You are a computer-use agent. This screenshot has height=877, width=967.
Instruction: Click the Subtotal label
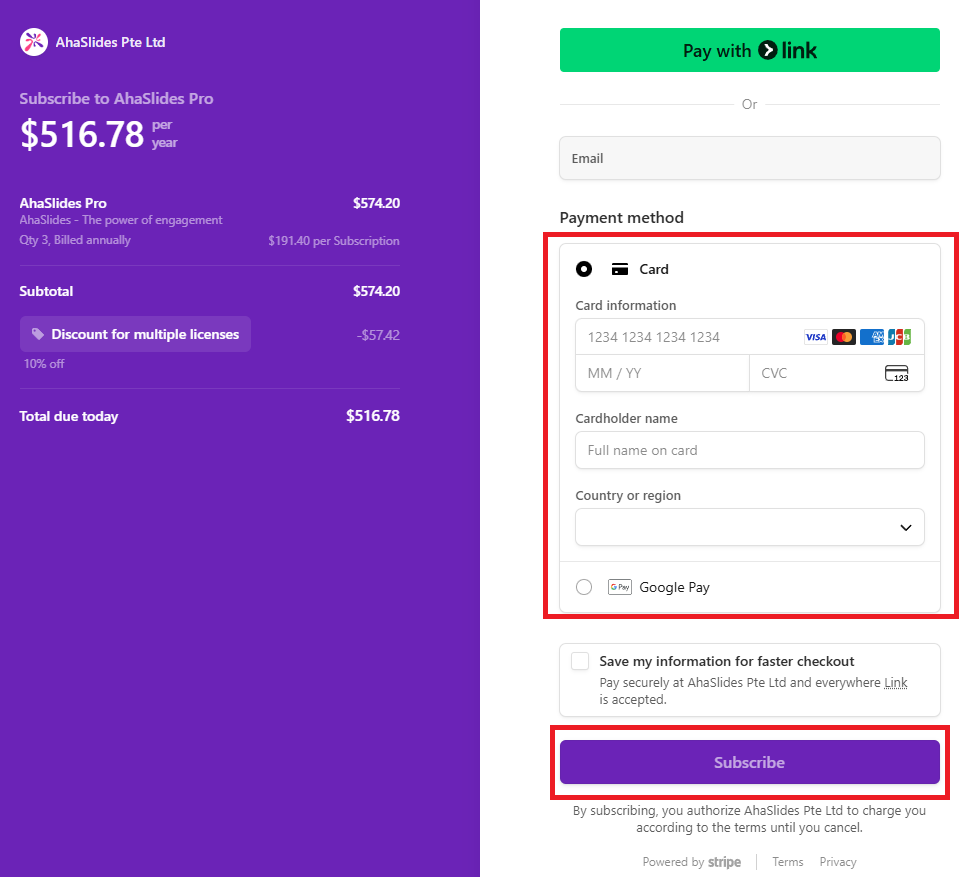pos(46,291)
